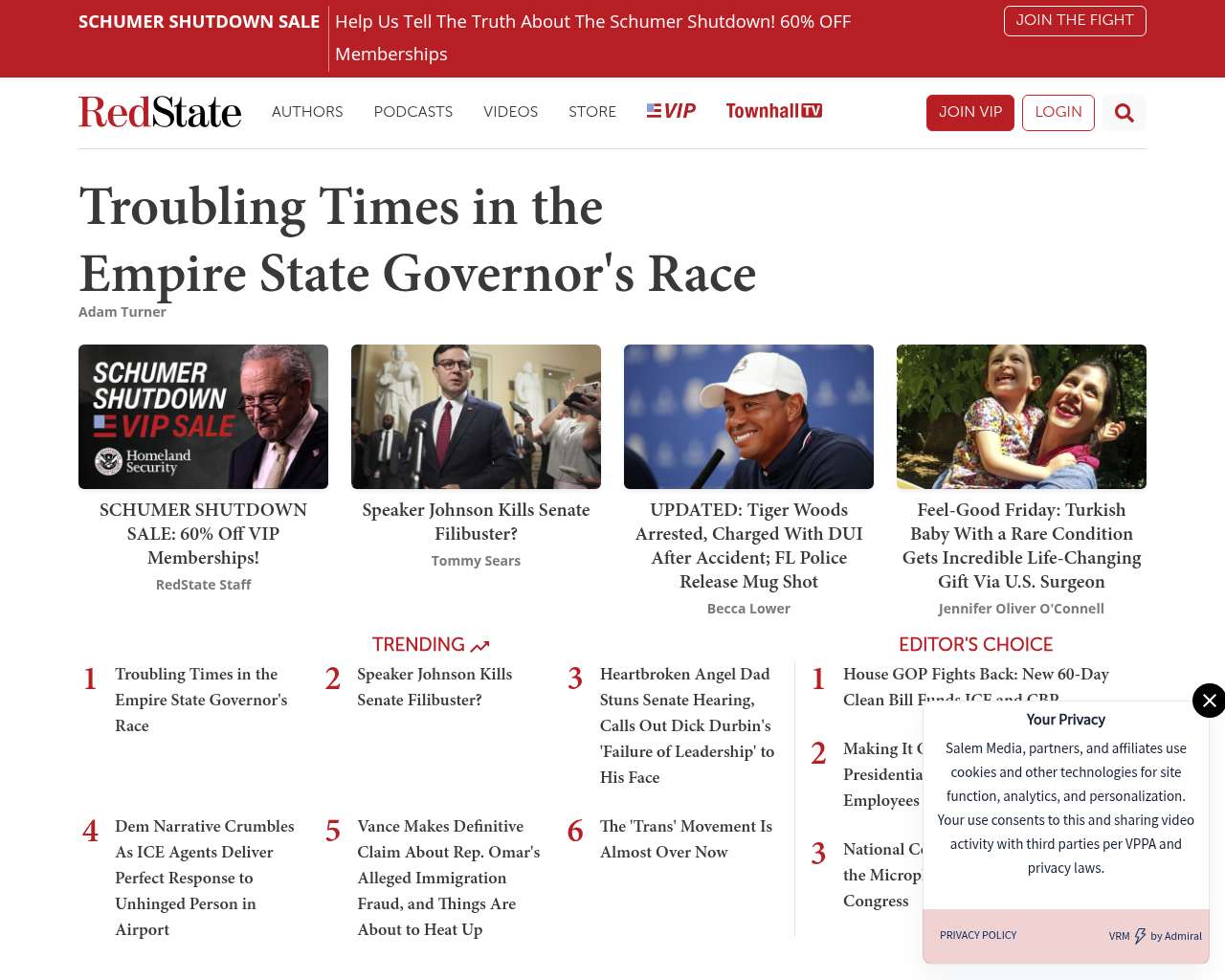Click the Speaker Johnson photo thumbnail
Viewport: 1225px width, 980px height.
[476, 416]
